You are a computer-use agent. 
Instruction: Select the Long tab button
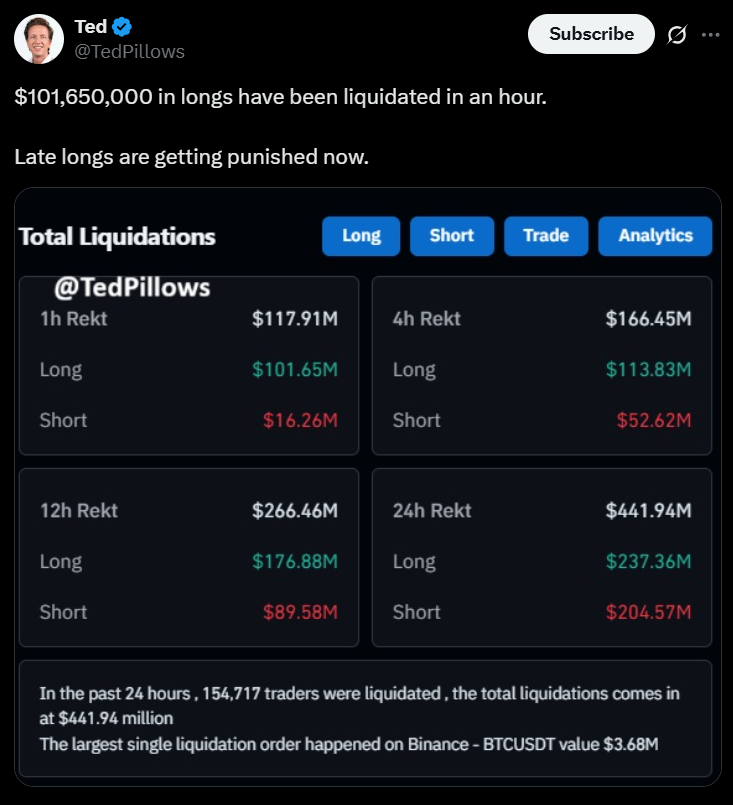[x=361, y=236]
